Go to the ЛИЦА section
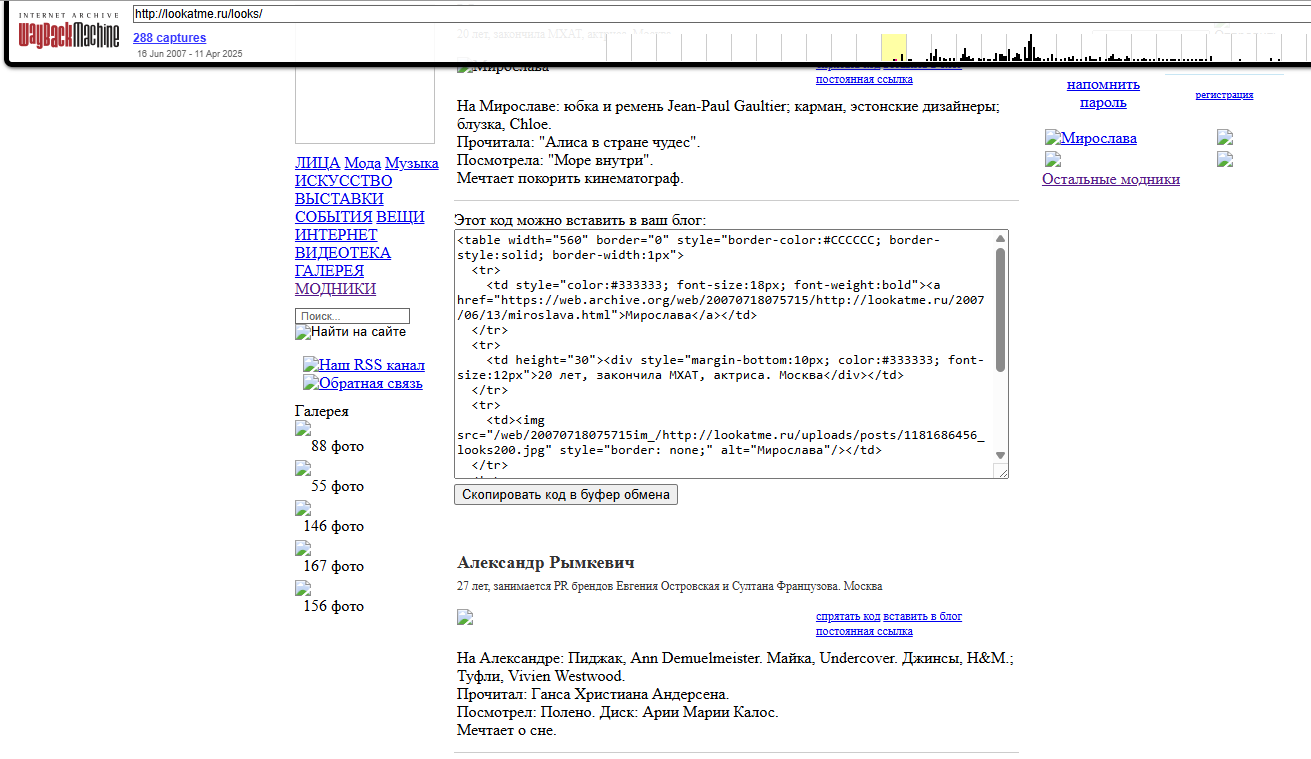Viewport: 1311px width, 759px height. [317, 163]
